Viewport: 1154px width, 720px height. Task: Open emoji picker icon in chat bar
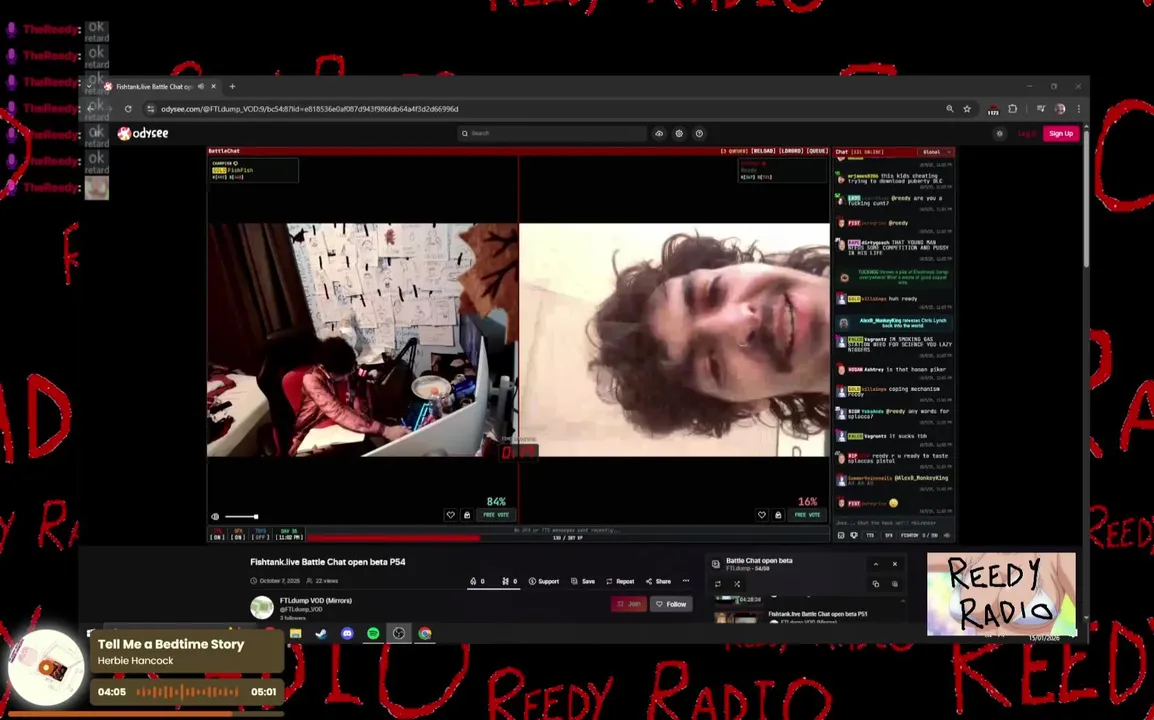(841, 535)
